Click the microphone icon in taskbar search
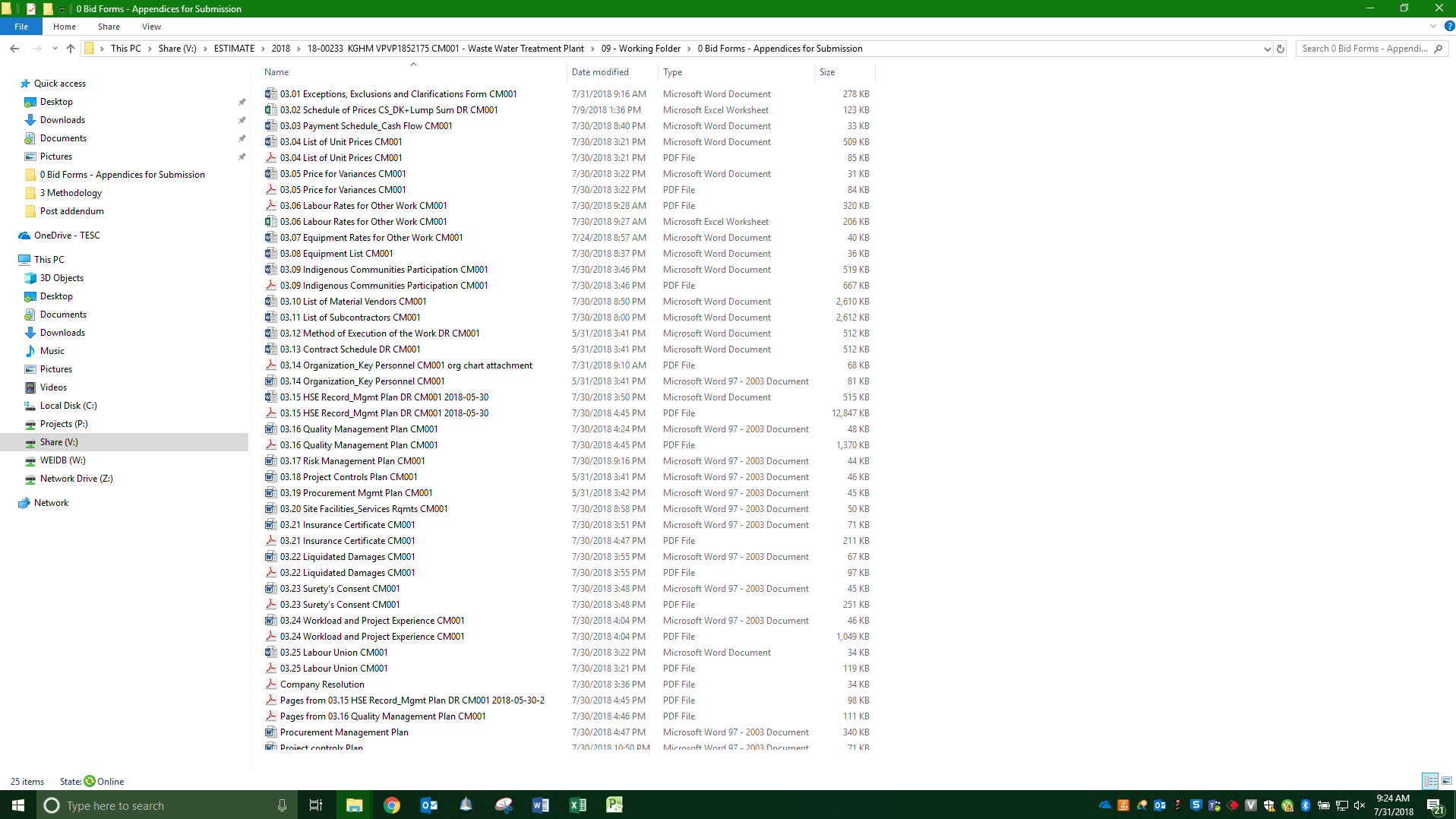 pyautogui.click(x=282, y=805)
